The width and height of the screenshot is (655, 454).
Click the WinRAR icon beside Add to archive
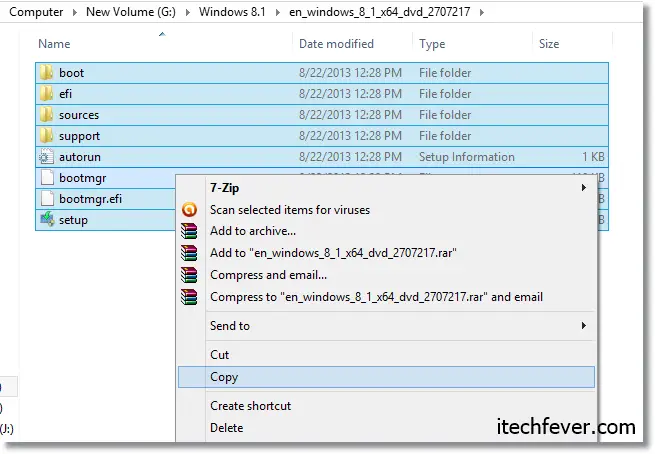(x=190, y=232)
